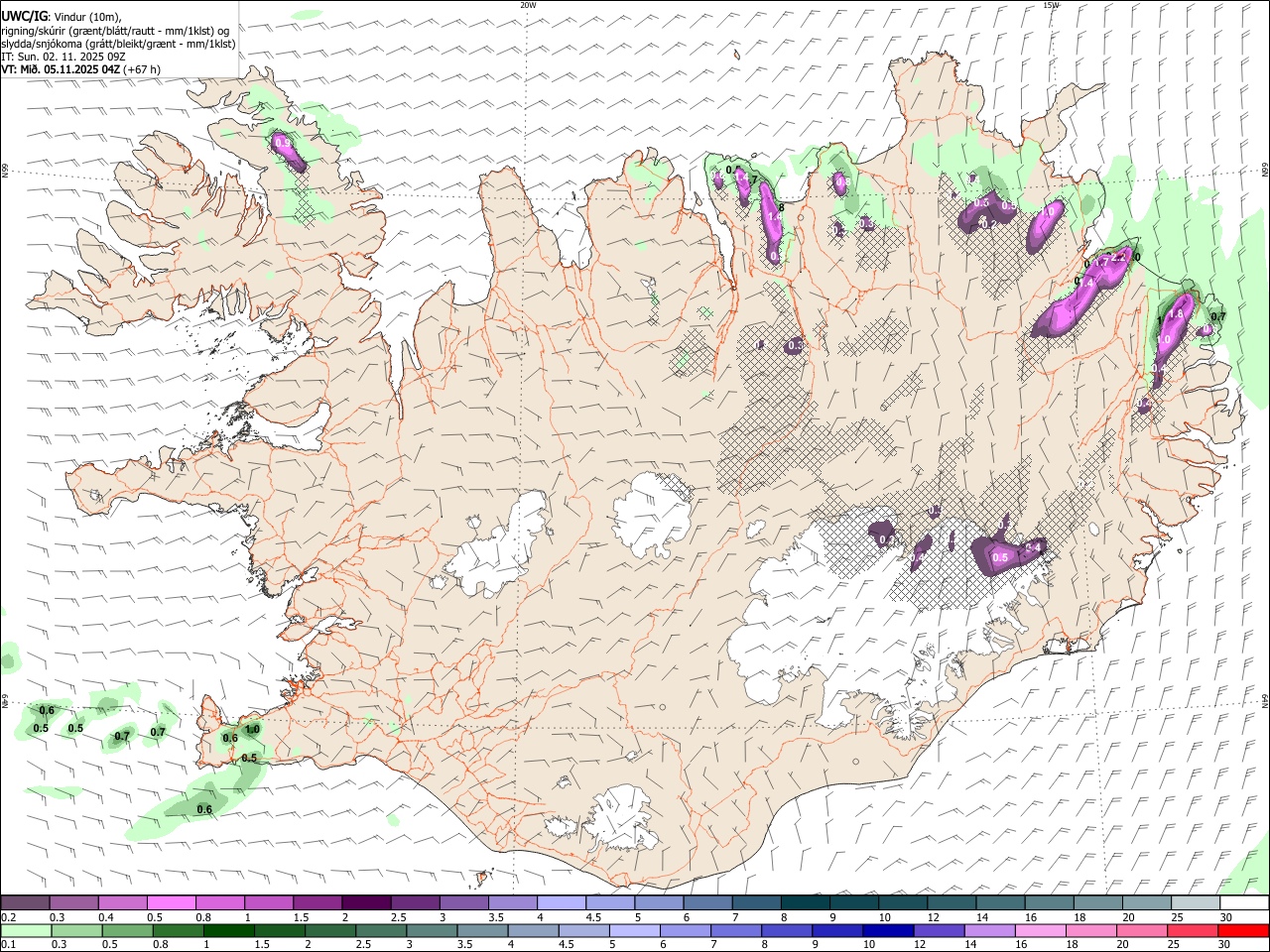This screenshot has width=1270, height=952.
Task: Click the bright pink 0.5 snow legend swatch
Action: click(x=172, y=903)
